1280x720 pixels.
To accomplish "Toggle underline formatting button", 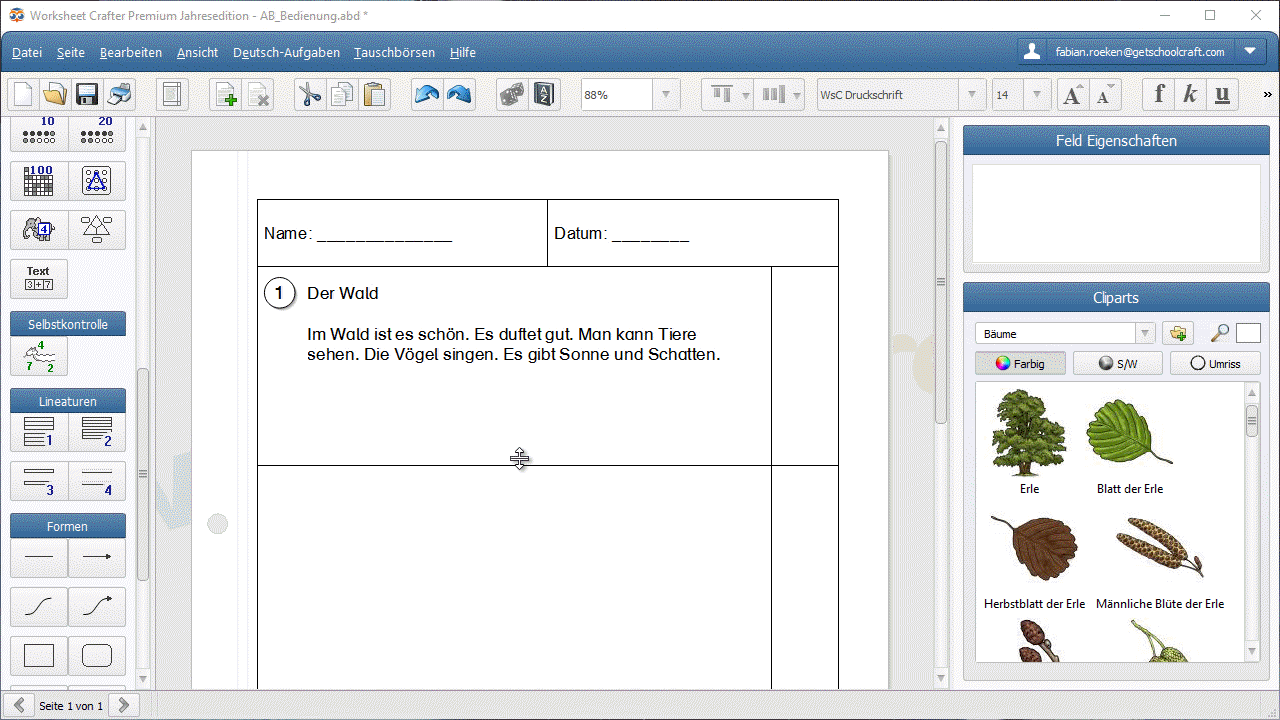I will 1221,95.
